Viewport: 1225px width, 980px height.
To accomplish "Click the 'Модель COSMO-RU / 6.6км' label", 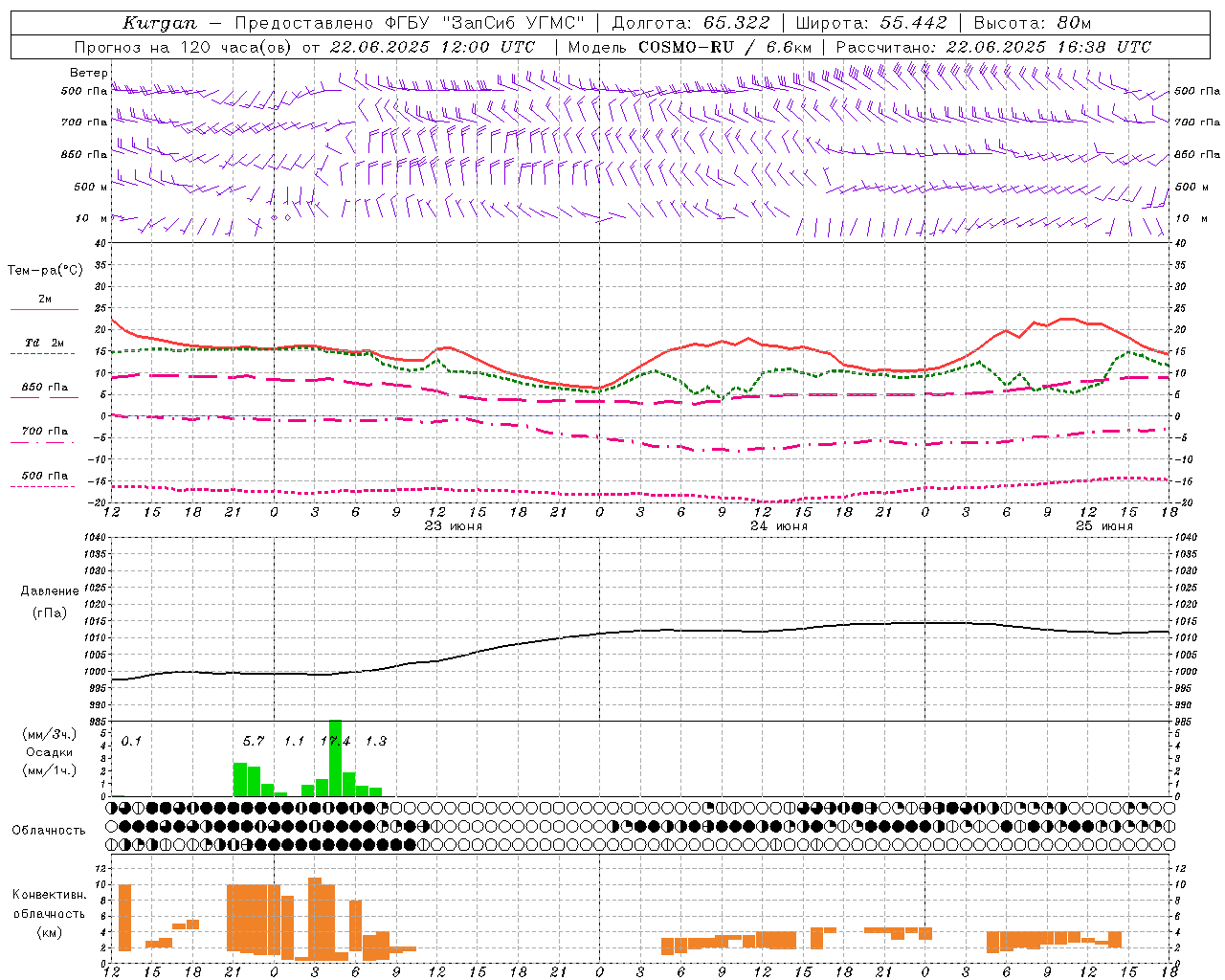I will tap(689, 47).
